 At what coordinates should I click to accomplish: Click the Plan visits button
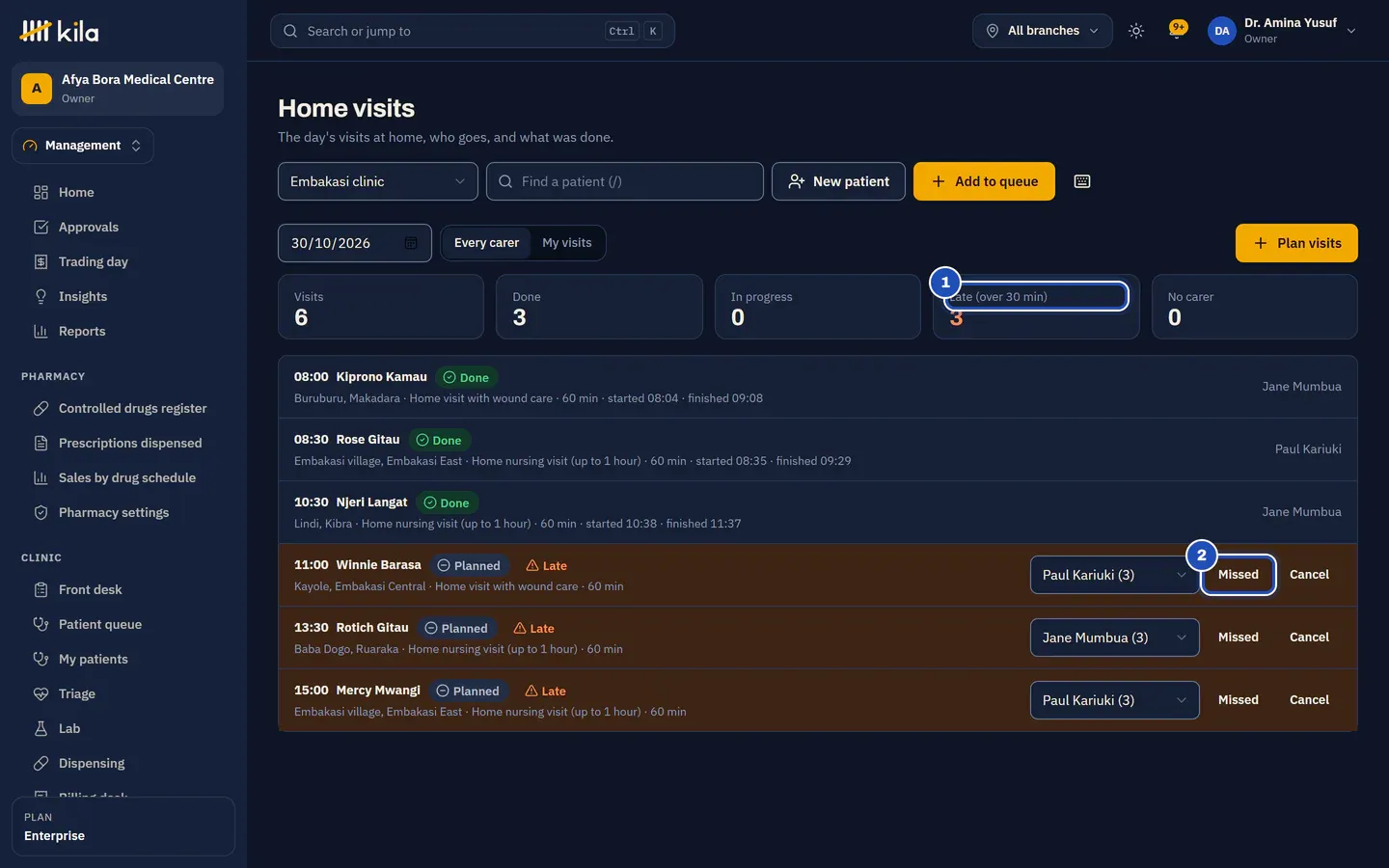(1296, 243)
